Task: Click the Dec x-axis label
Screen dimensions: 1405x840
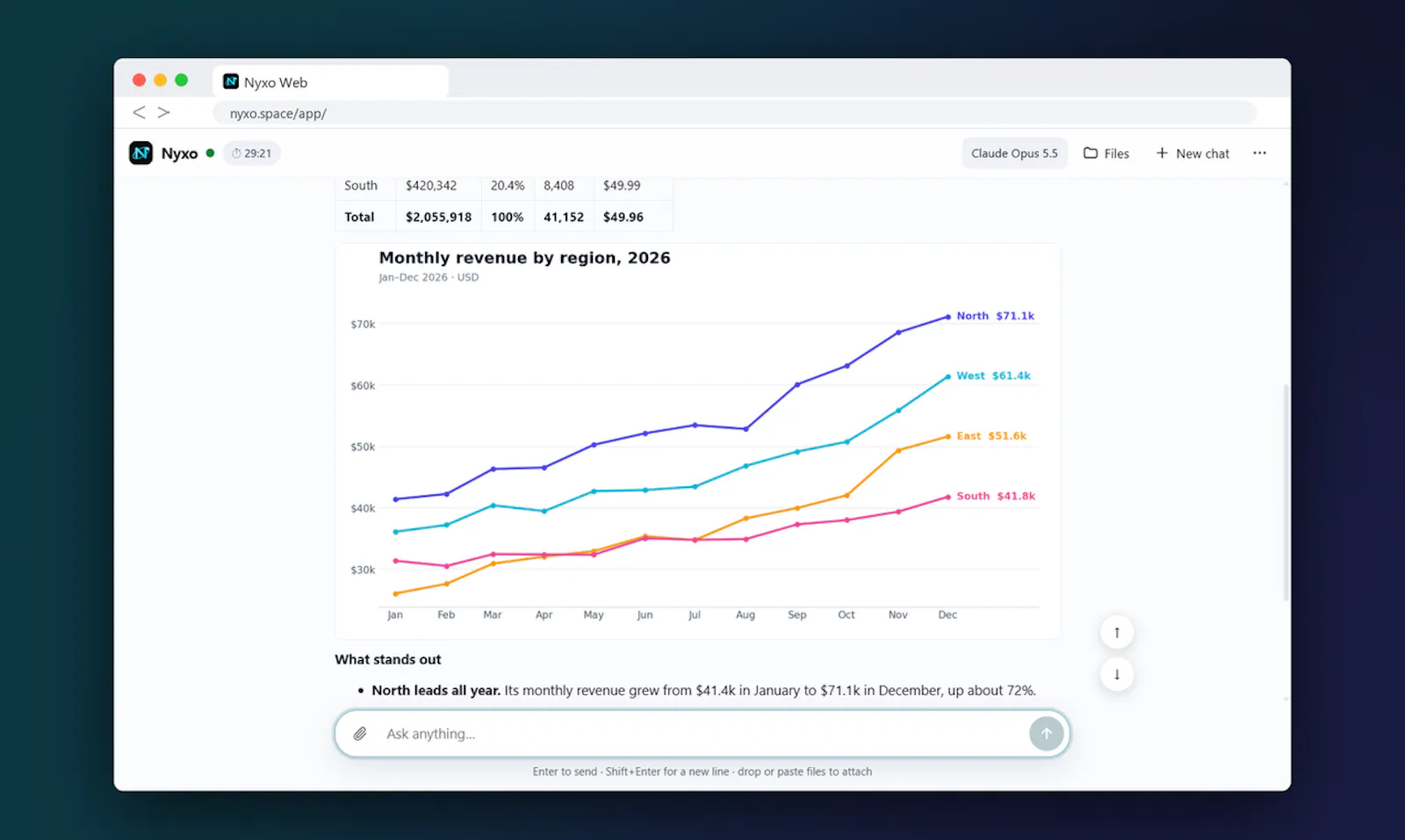Action: click(947, 614)
